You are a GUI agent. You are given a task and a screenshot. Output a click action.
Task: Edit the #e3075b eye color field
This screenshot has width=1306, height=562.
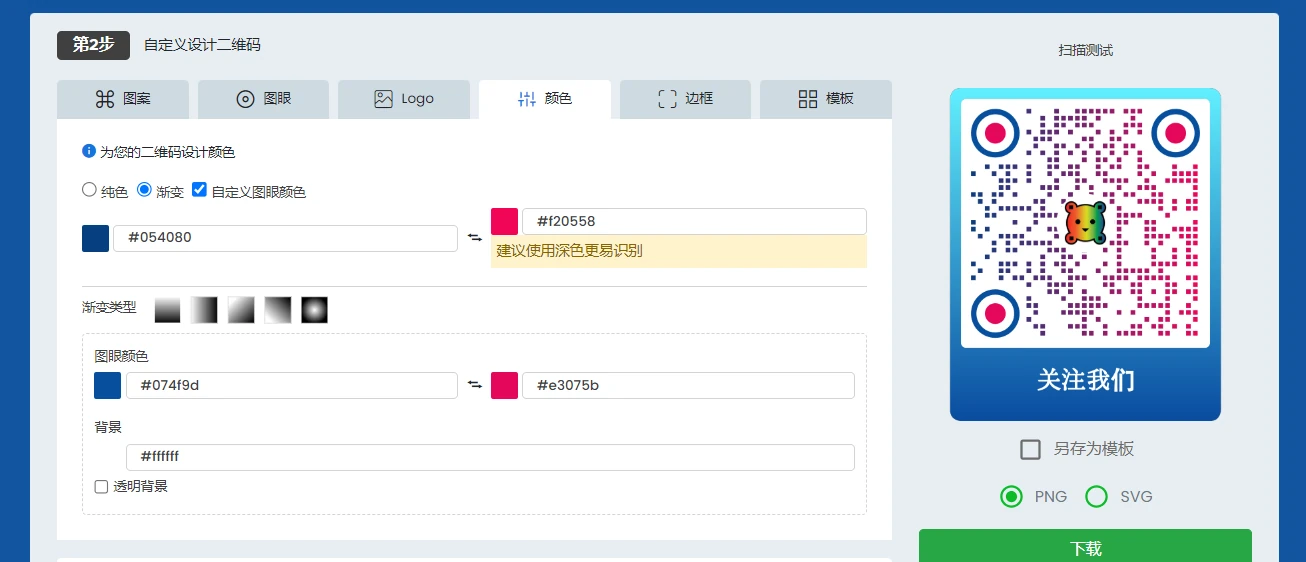688,385
